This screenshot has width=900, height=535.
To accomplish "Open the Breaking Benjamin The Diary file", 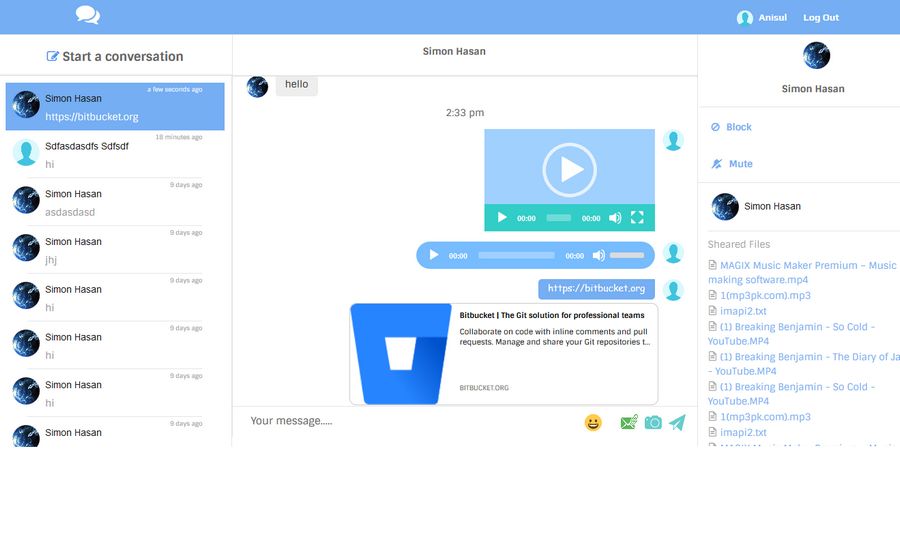I will (x=804, y=364).
